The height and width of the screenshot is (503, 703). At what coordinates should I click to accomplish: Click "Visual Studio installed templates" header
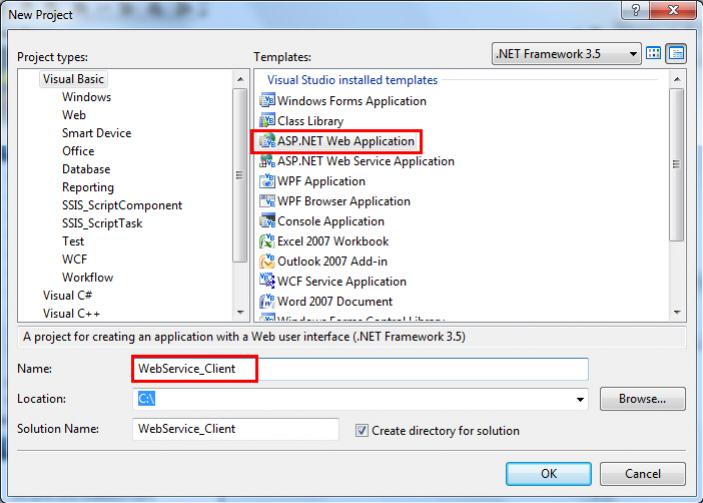point(352,80)
